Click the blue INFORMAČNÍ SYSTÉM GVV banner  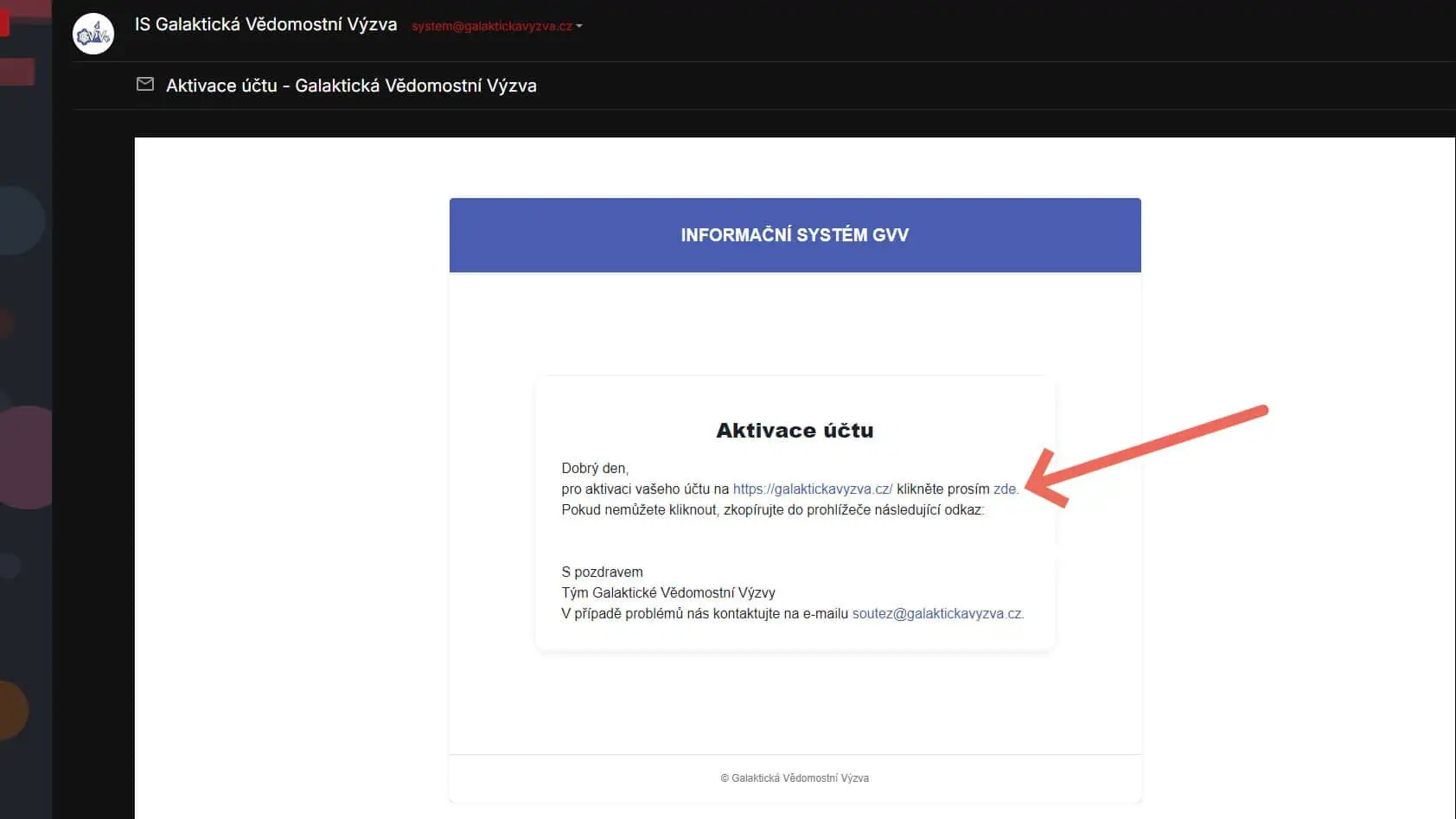coord(795,235)
